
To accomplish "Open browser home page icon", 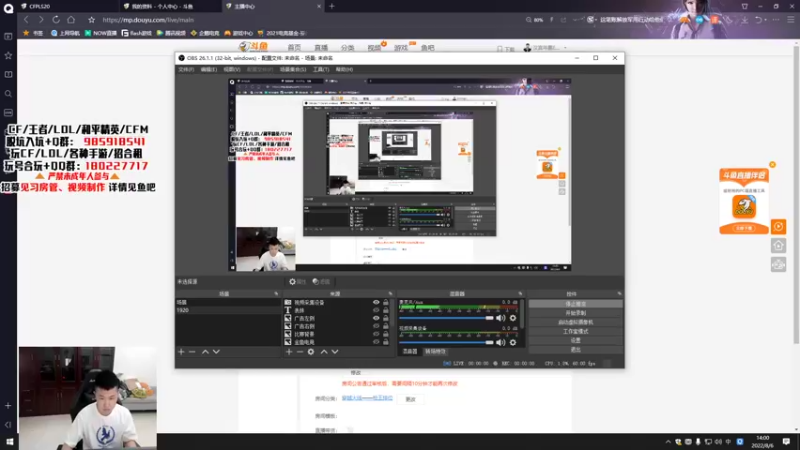I will [x=71, y=20].
